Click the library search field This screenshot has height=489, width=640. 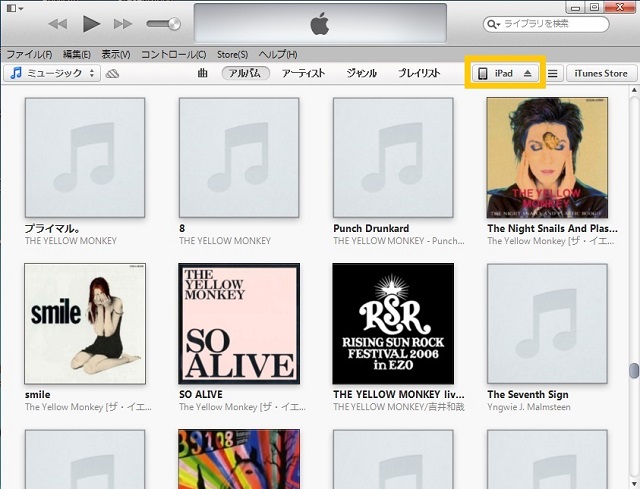(546, 24)
